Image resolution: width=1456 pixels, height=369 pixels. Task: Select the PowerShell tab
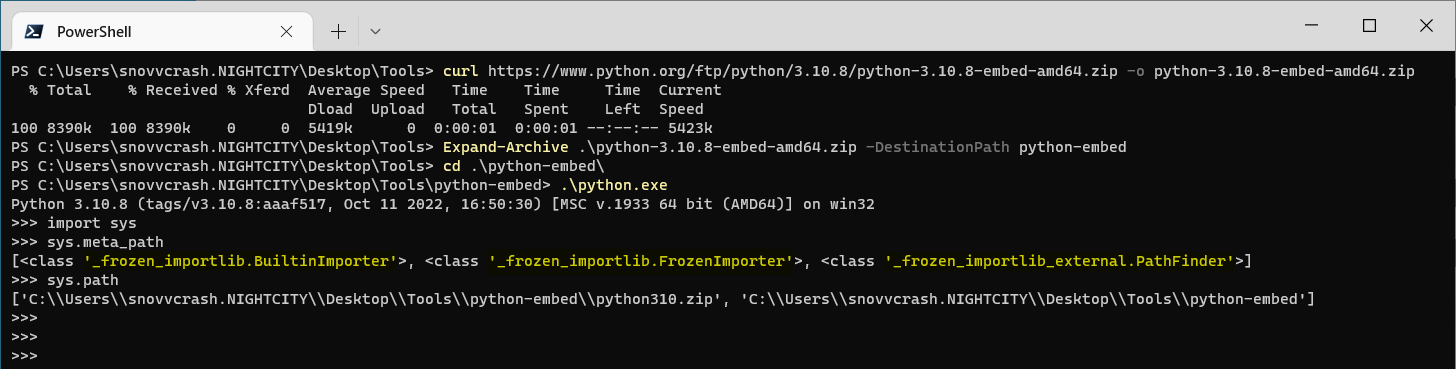(x=162, y=31)
